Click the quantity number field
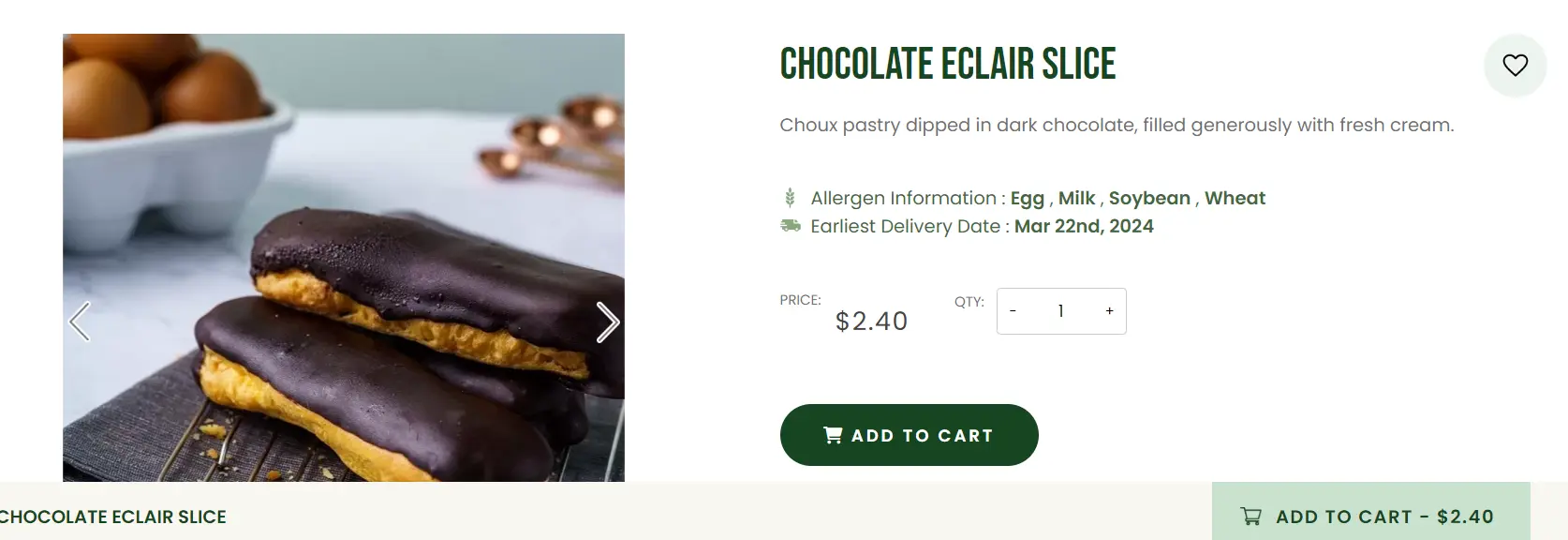This screenshot has width=1568, height=540. [x=1060, y=311]
